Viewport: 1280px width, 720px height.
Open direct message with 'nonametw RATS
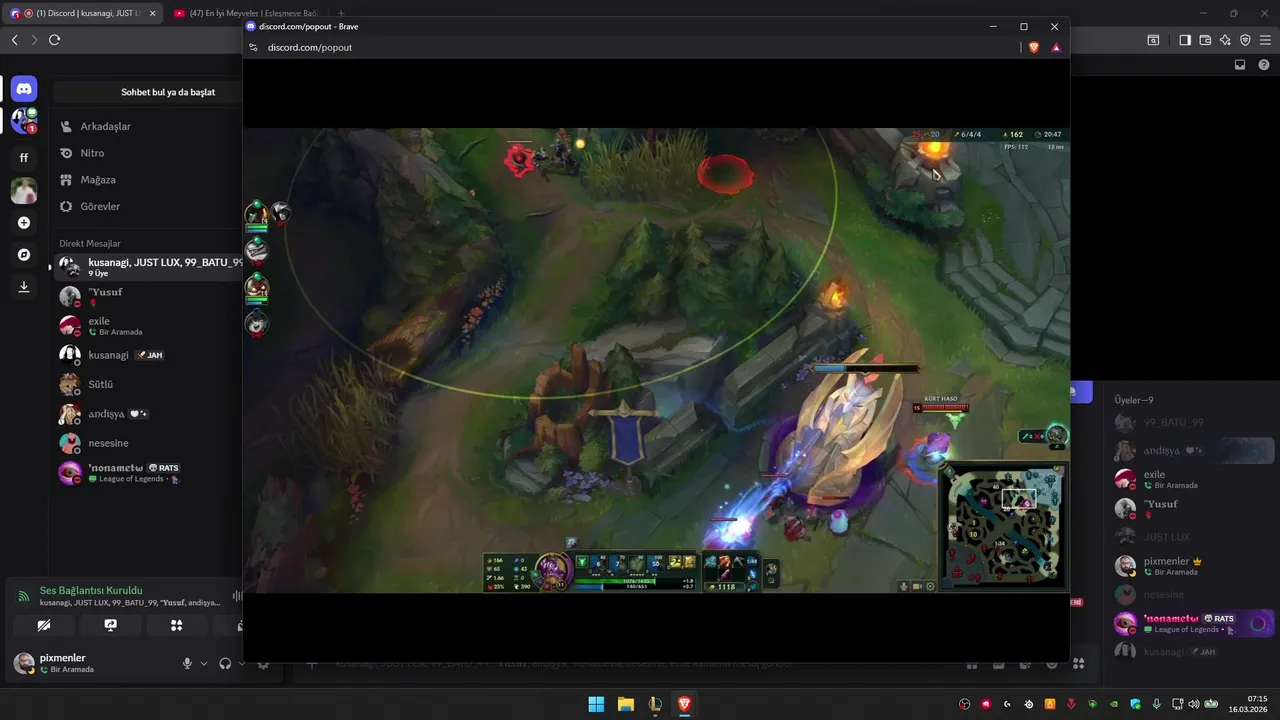pyautogui.click(x=148, y=473)
